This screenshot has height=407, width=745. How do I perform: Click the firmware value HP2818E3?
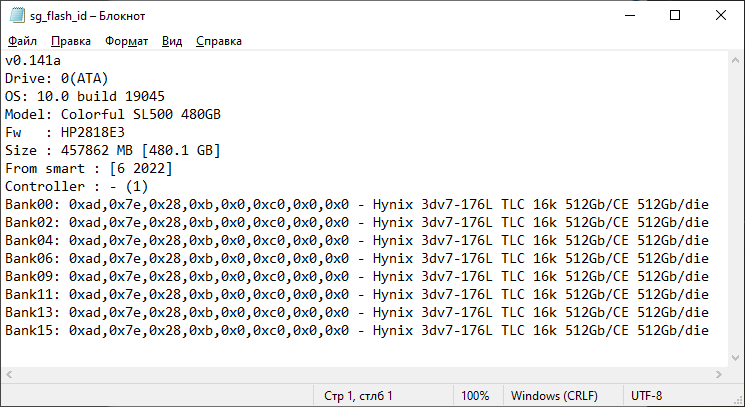tap(93, 133)
